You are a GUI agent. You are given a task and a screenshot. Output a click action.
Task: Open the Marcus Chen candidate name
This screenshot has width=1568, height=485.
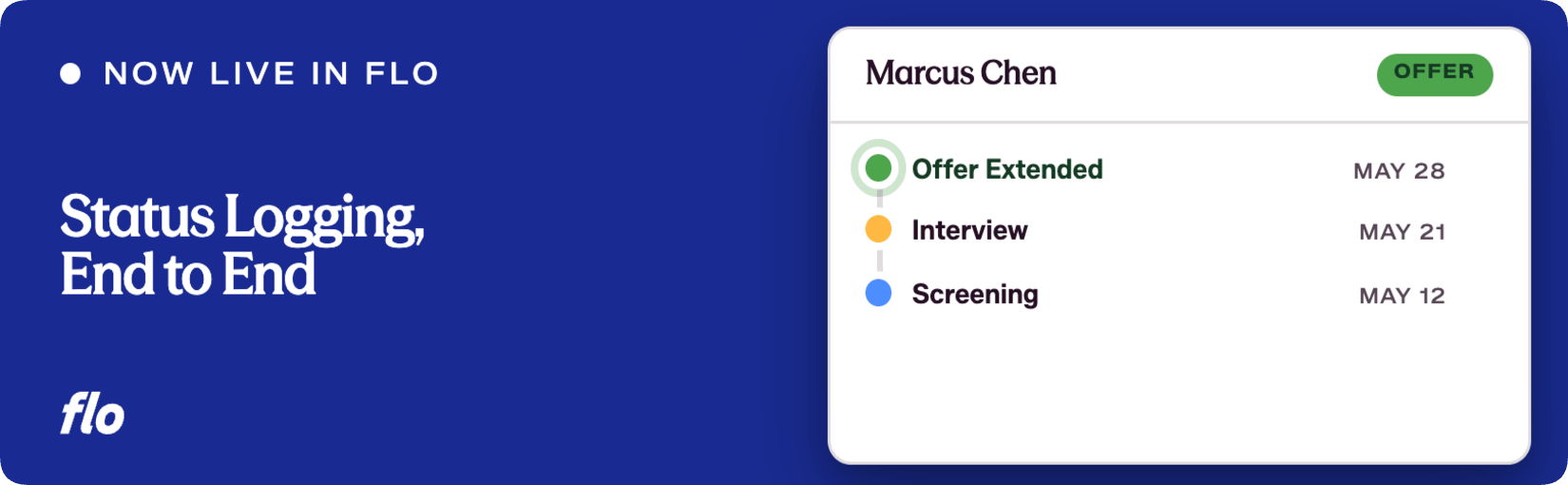click(x=961, y=73)
